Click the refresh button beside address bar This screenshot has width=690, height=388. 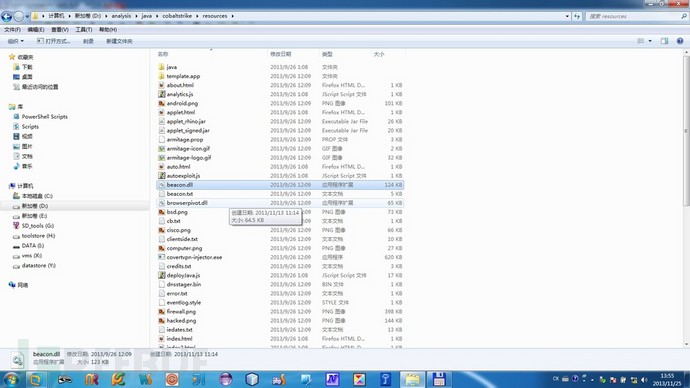pyautogui.click(x=577, y=16)
